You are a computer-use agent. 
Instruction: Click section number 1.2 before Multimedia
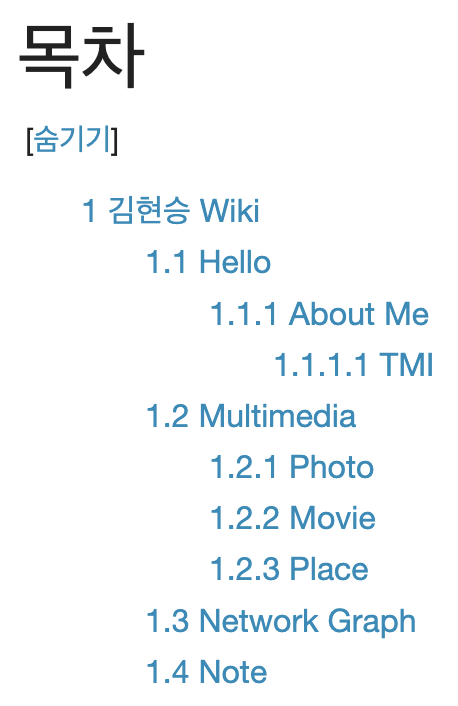click(167, 416)
